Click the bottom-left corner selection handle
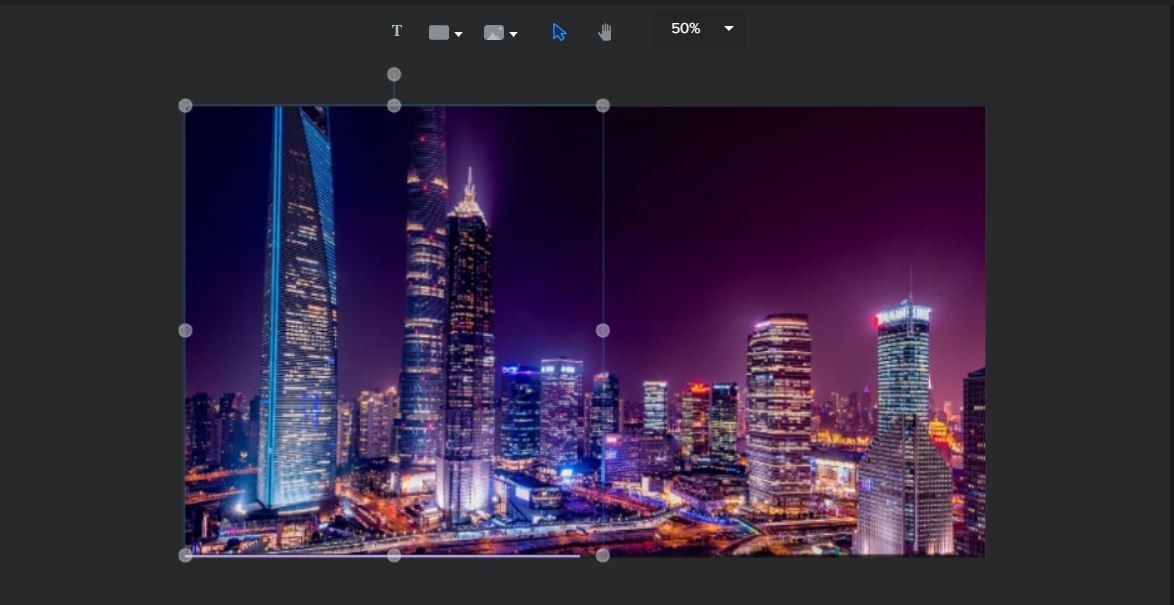 (186, 555)
